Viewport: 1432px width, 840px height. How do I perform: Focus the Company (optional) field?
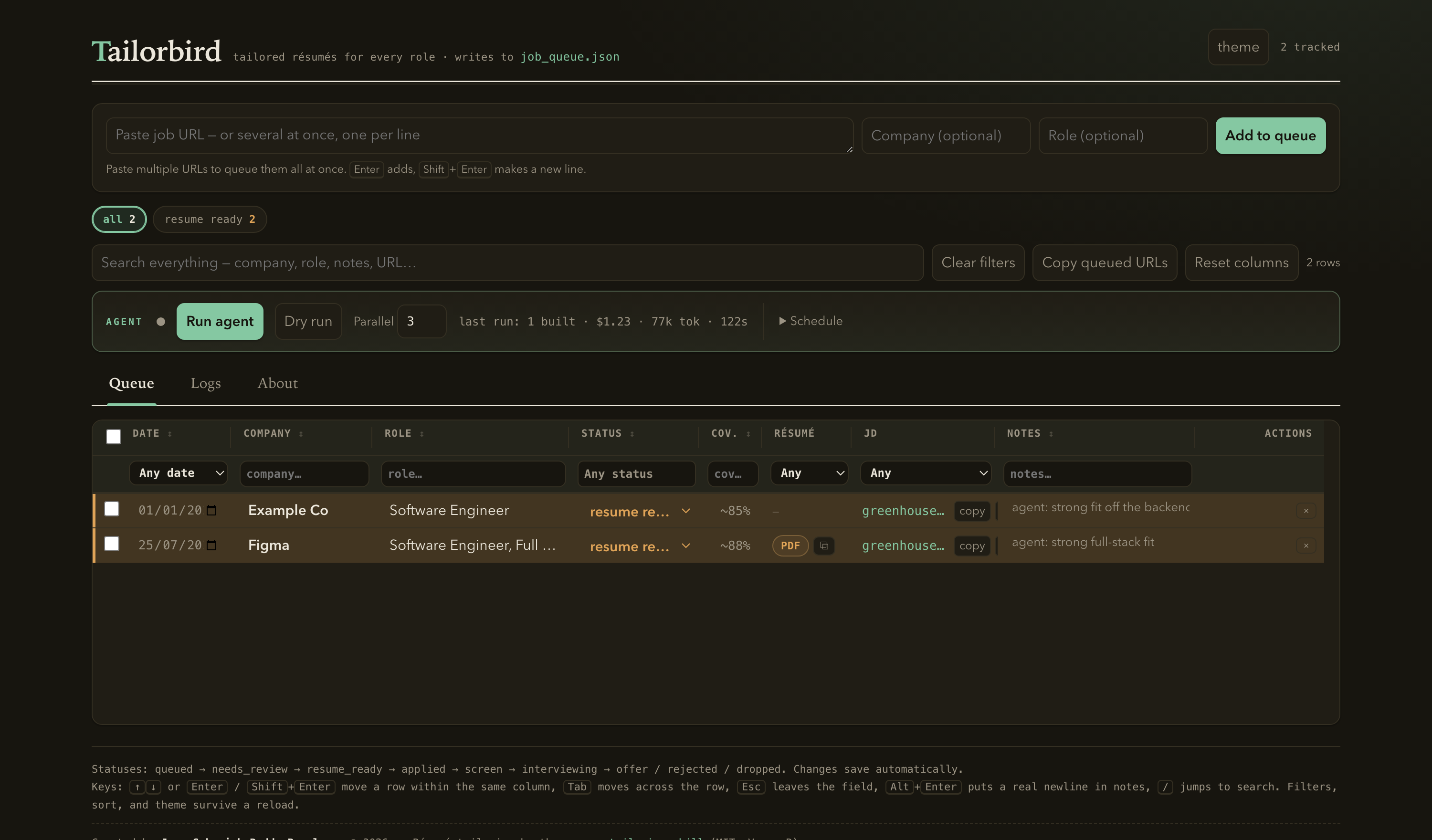tap(946, 136)
